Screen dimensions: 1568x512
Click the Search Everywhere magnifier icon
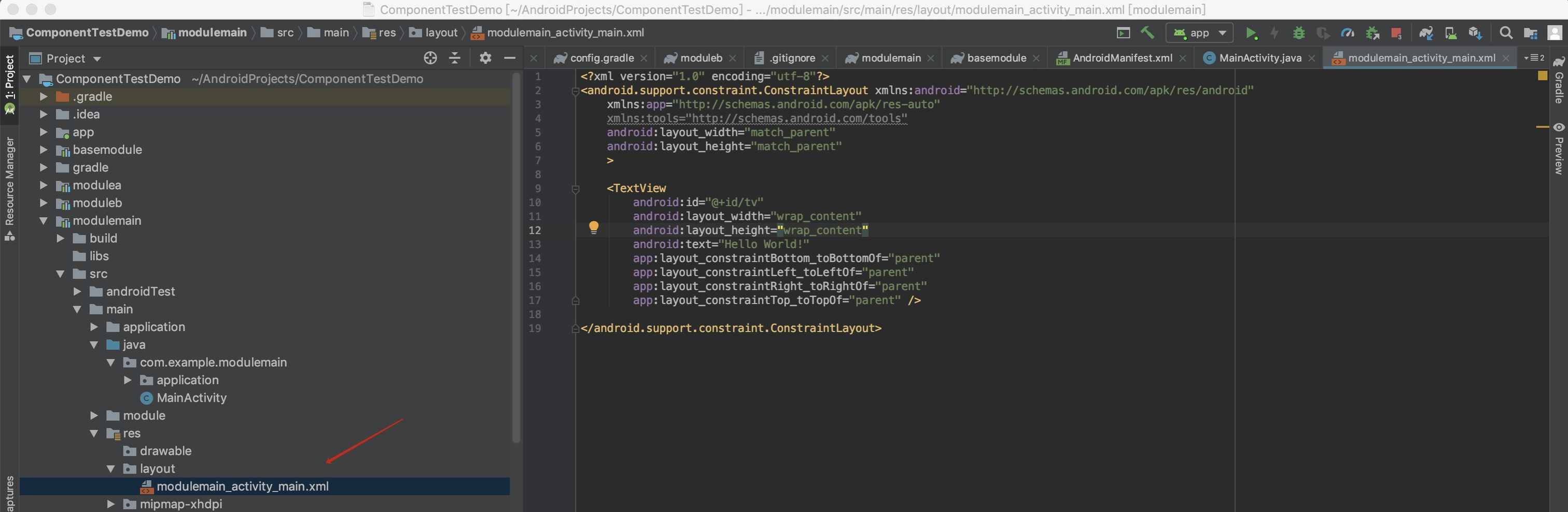1506,33
